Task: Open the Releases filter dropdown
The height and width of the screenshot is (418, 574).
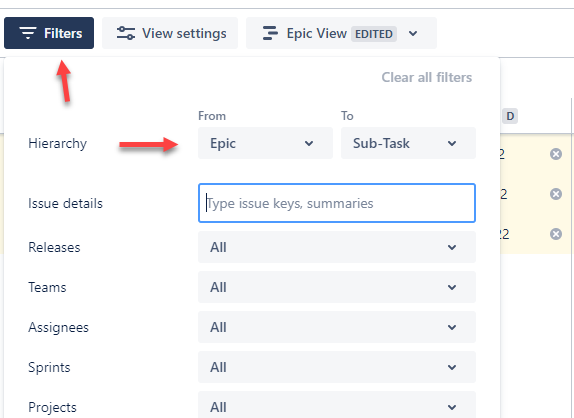Action: 337,247
